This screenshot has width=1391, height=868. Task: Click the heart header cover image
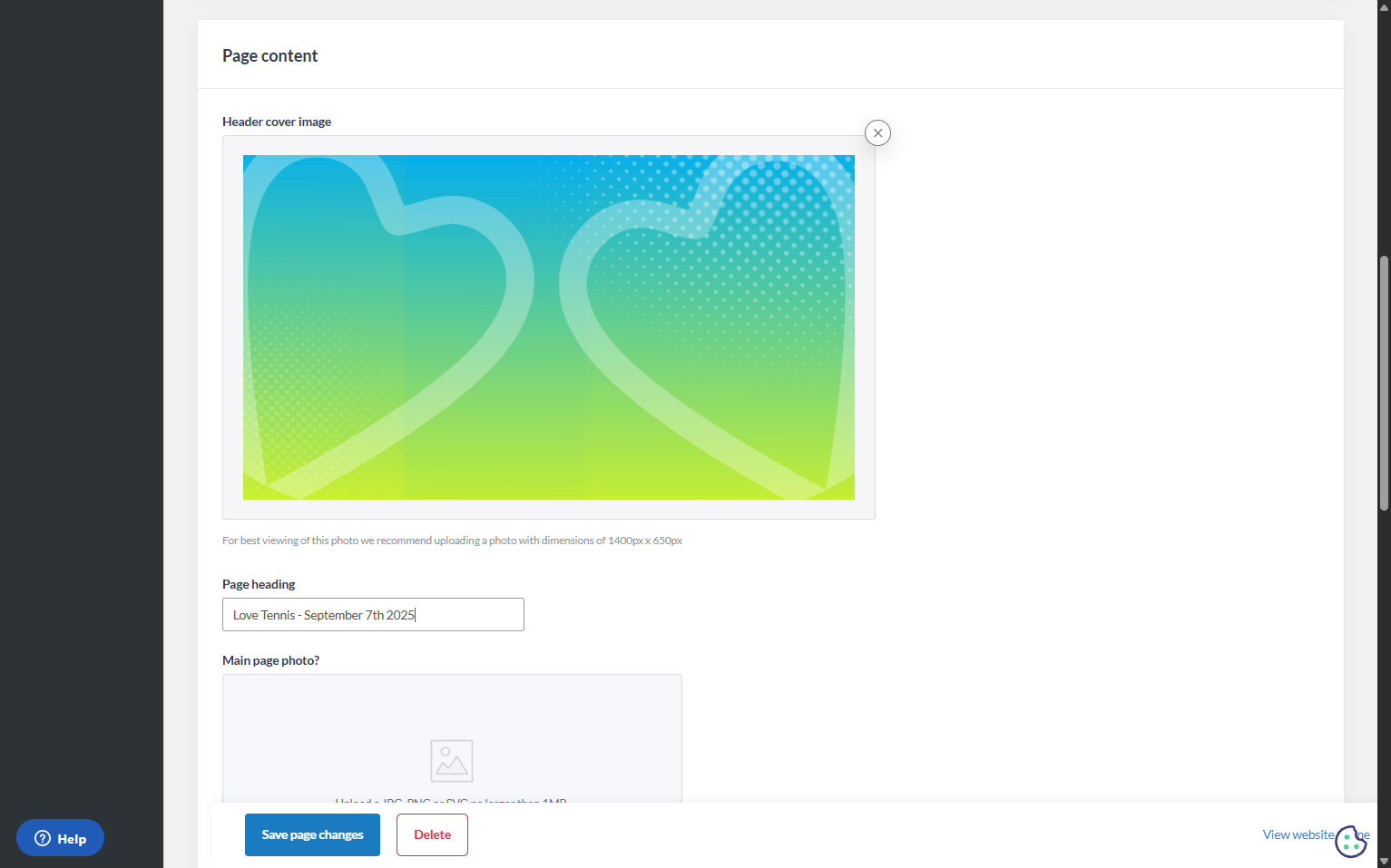(x=548, y=327)
